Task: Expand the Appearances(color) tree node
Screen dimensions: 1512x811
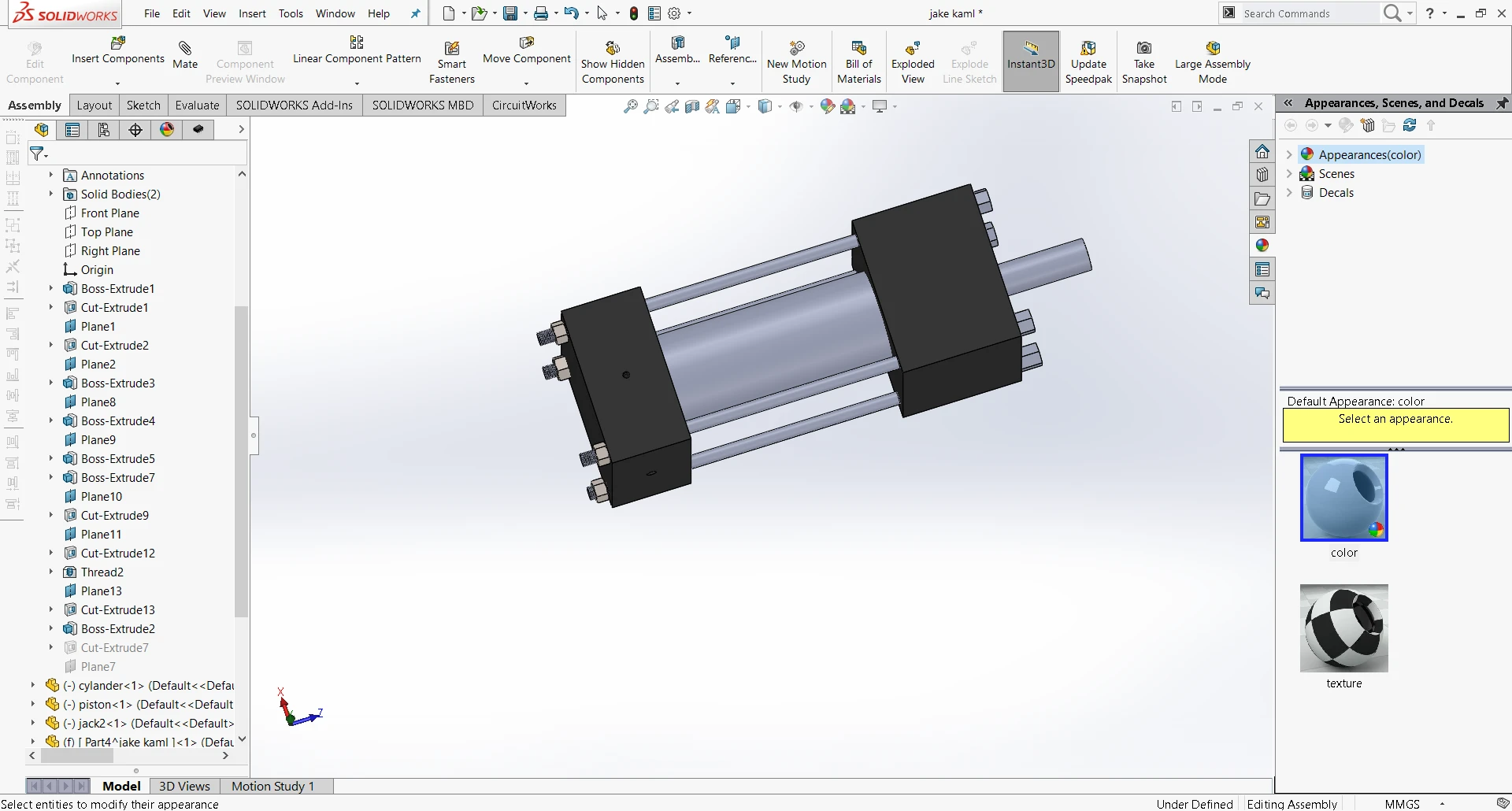Action: pos(1289,155)
